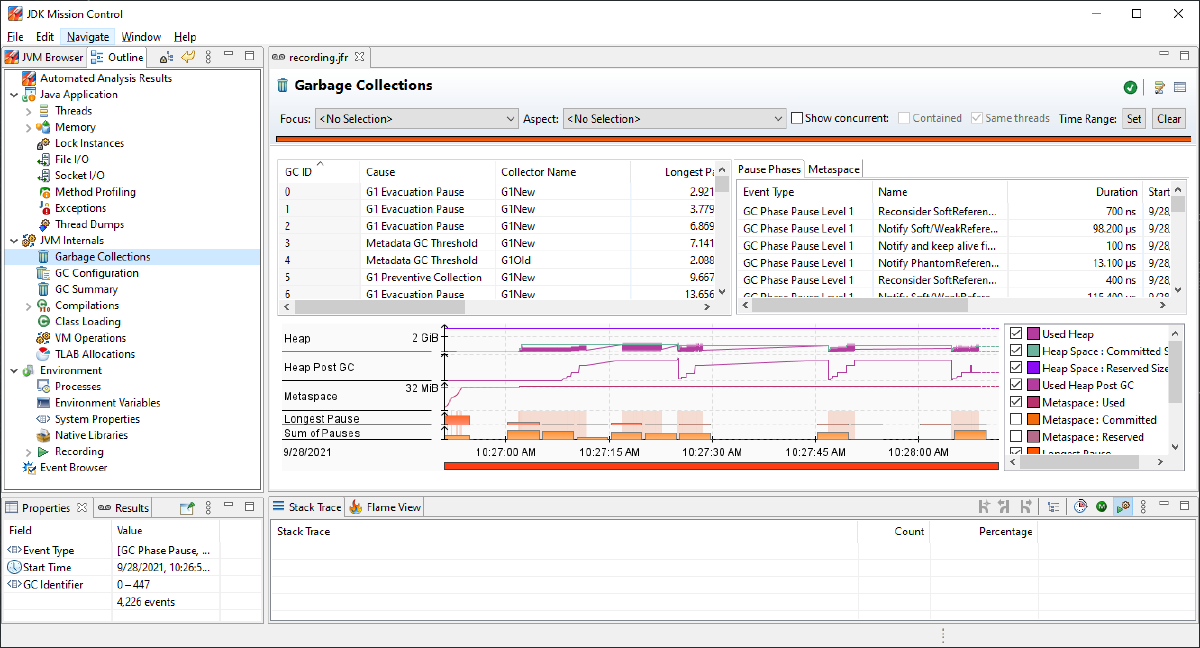Uncheck the Used Heap chart series
The image size is (1200, 648).
coord(1016,334)
